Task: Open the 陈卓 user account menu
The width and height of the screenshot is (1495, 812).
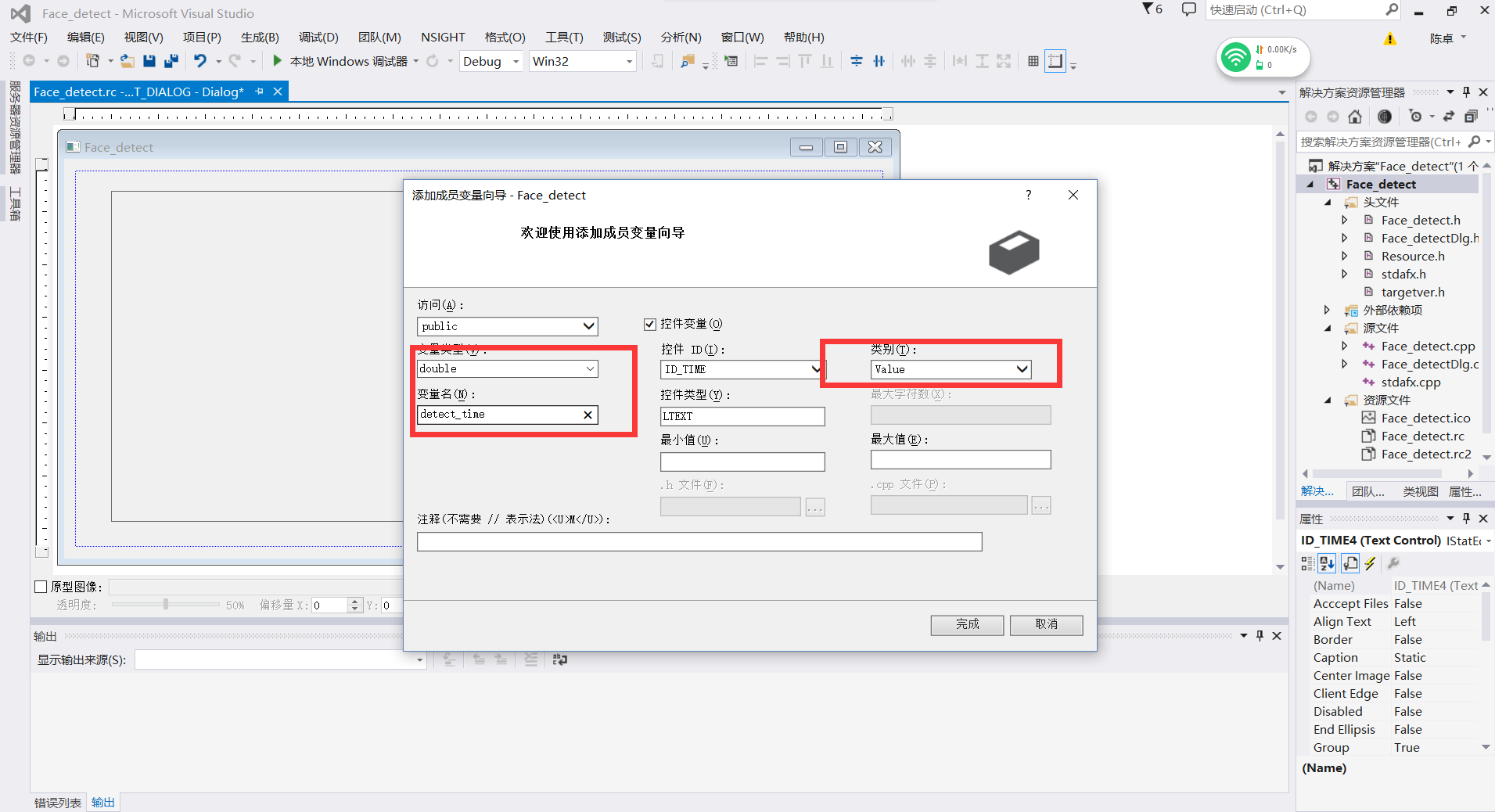Action: (1448, 38)
